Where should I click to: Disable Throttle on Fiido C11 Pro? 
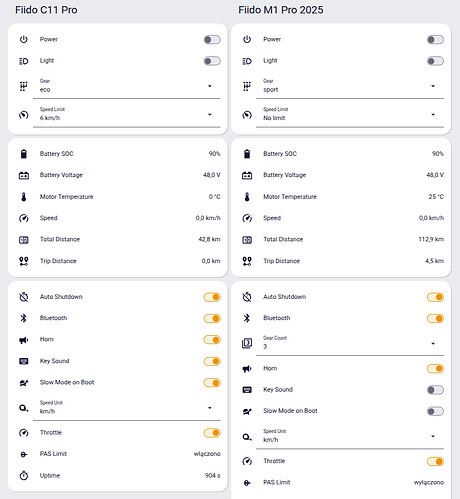[212, 433]
